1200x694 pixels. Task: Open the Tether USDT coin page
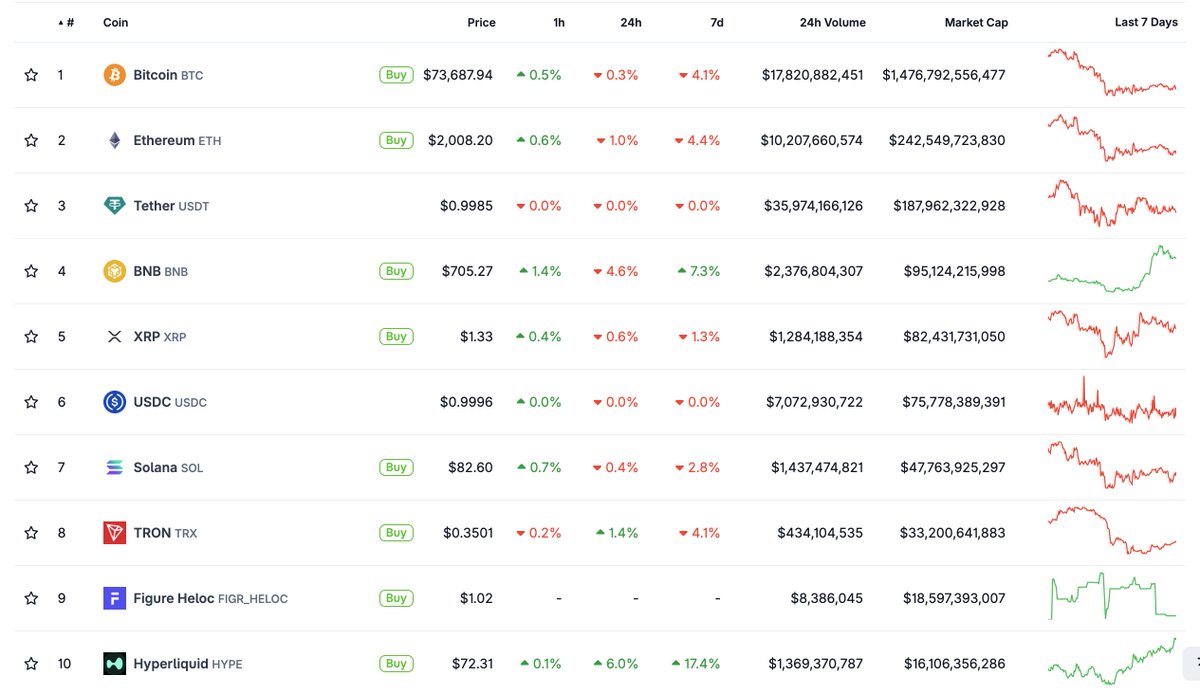171,206
